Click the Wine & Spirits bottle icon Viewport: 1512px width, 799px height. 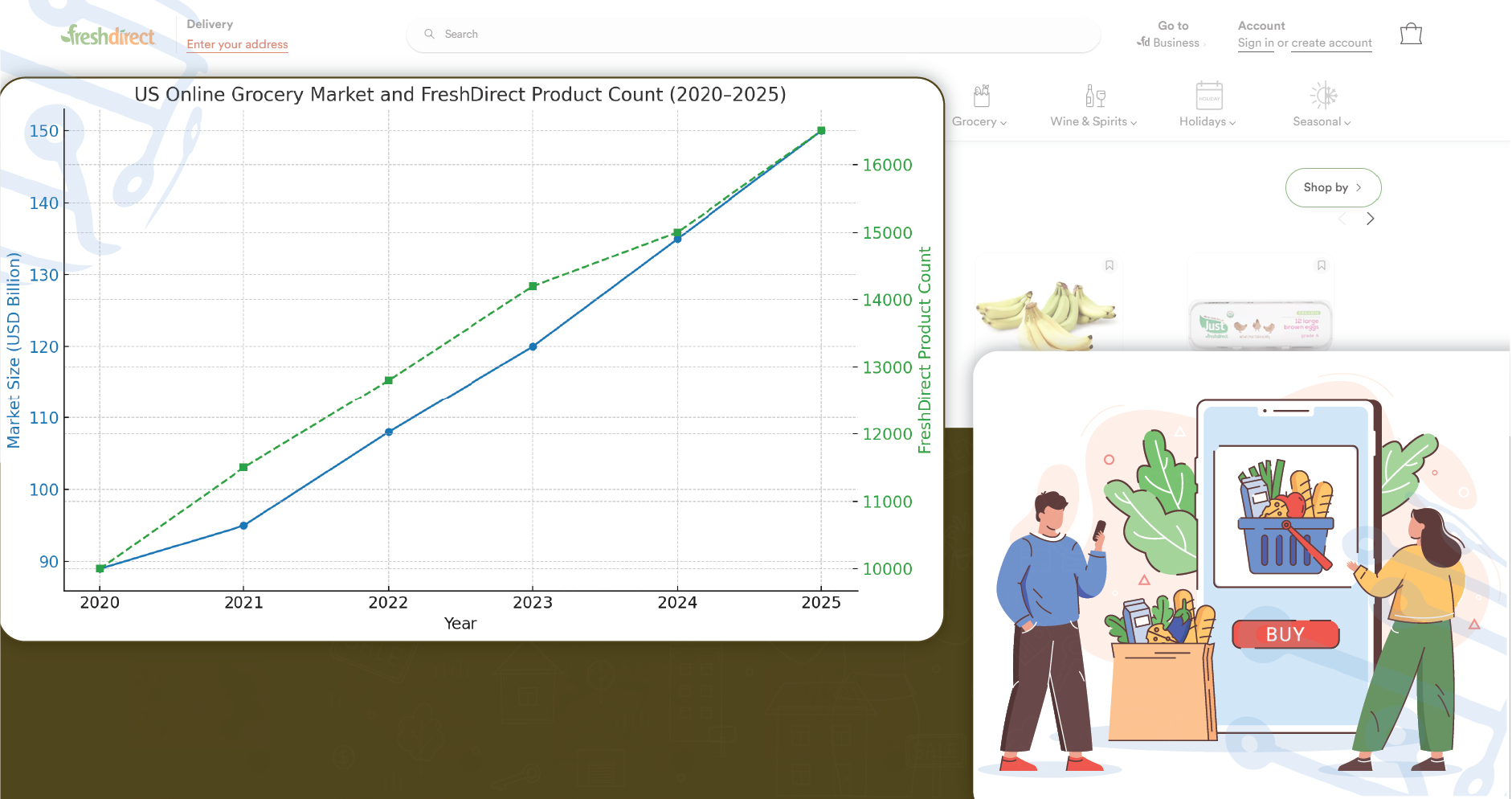[x=1094, y=96]
